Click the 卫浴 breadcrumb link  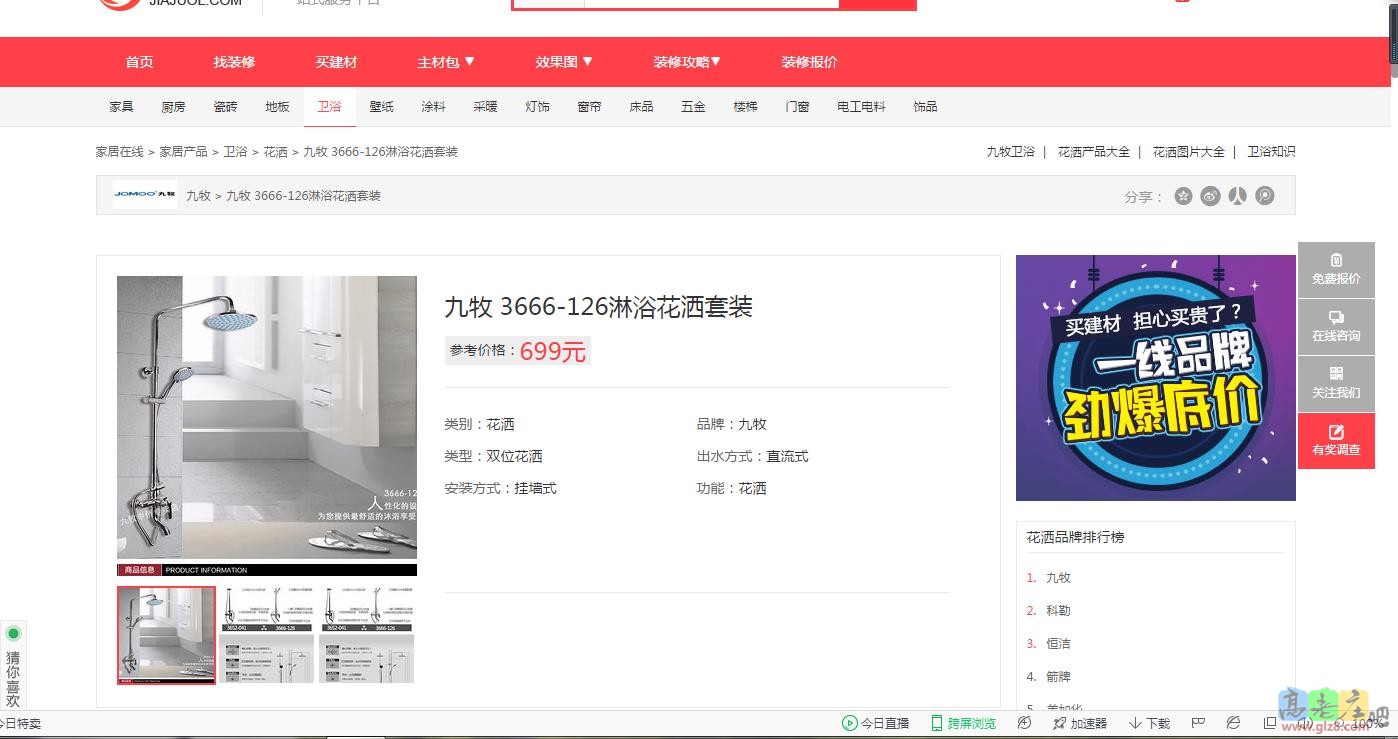235,151
